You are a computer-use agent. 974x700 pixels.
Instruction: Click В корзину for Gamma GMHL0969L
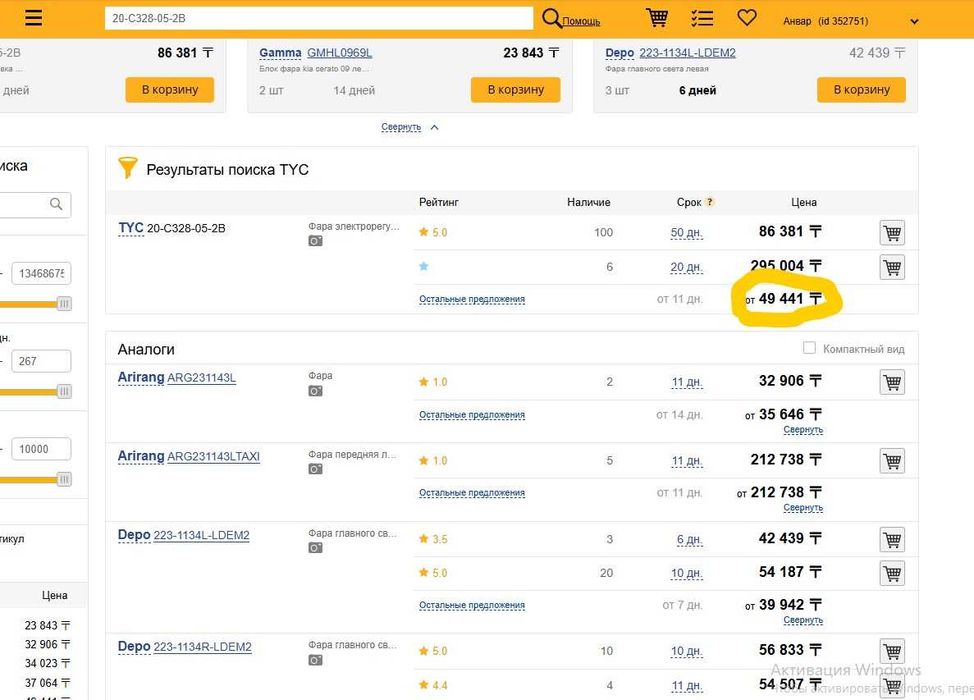(x=515, y=90)
